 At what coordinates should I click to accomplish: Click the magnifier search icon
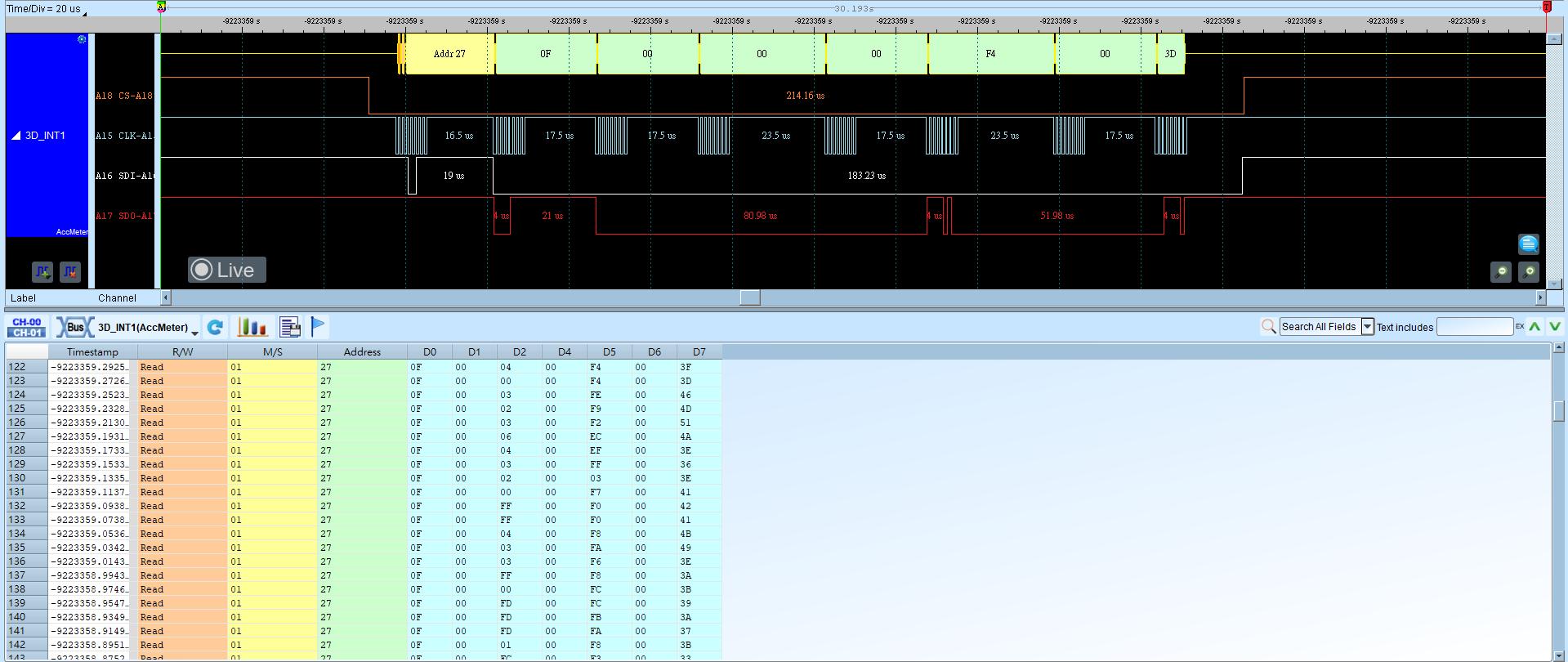pos(1268,327)
